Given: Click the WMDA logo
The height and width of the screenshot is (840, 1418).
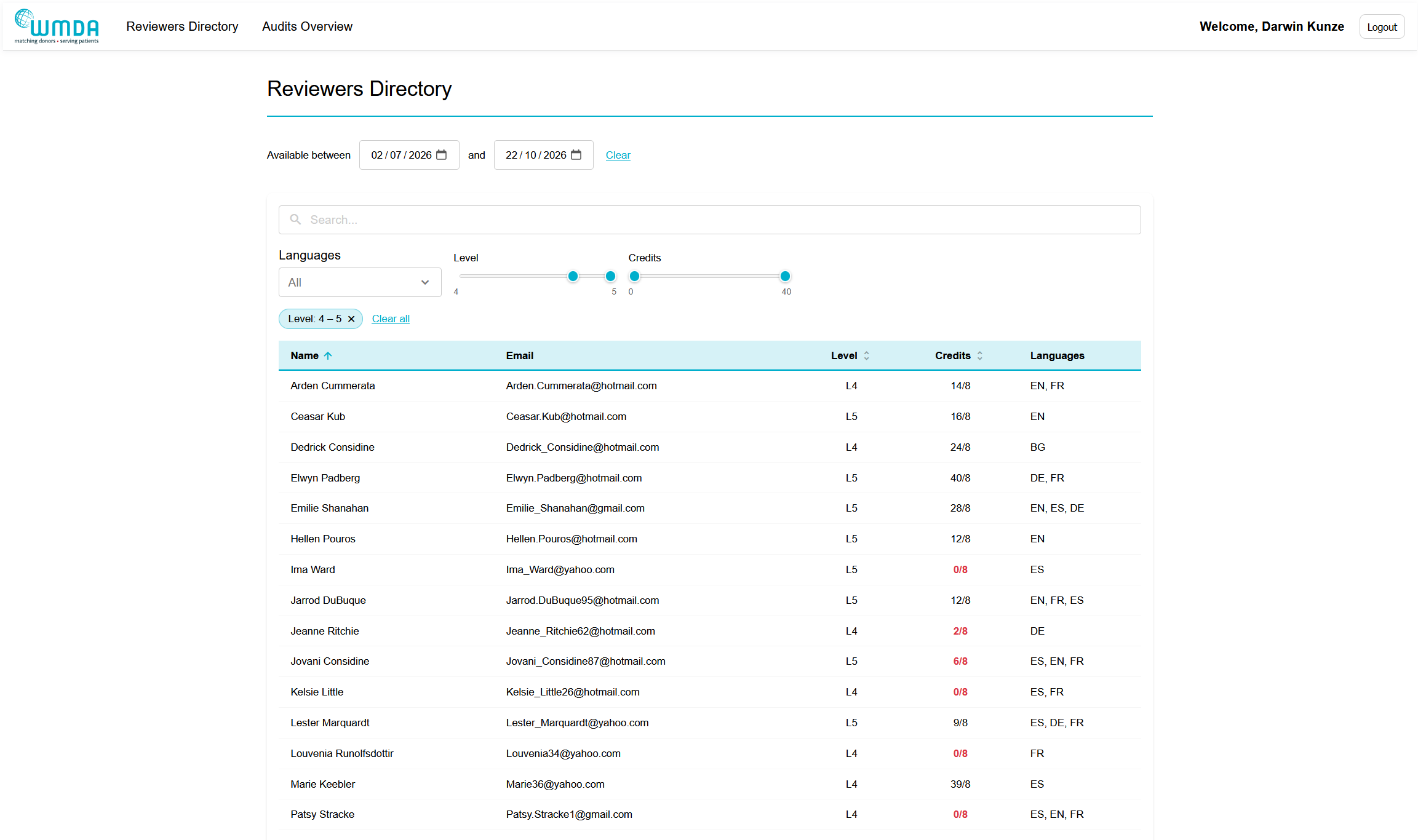Looking at the screenshot, I should (x=57, y=26).
